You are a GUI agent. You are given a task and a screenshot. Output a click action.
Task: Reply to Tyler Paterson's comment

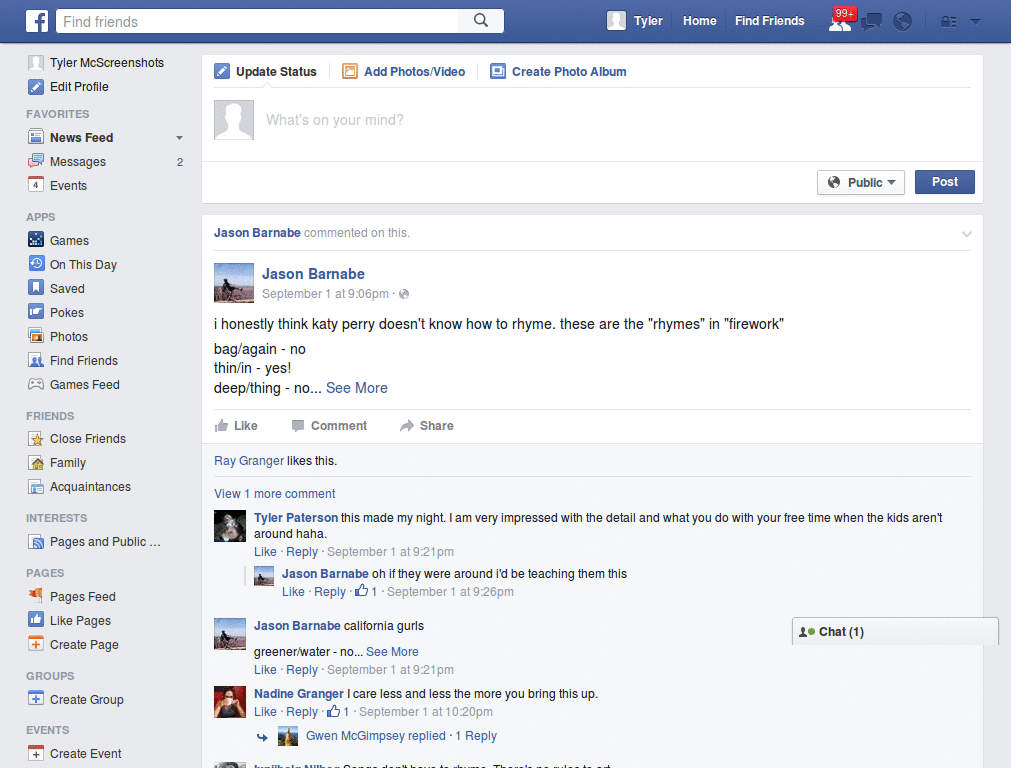click(x=302, y=552)
